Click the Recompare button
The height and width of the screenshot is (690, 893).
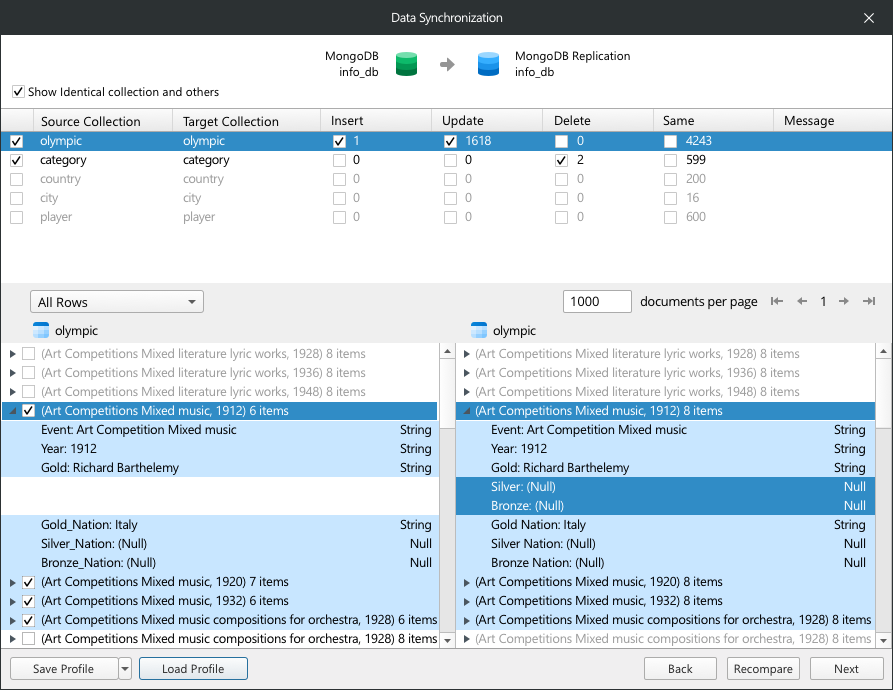(763, 668)
